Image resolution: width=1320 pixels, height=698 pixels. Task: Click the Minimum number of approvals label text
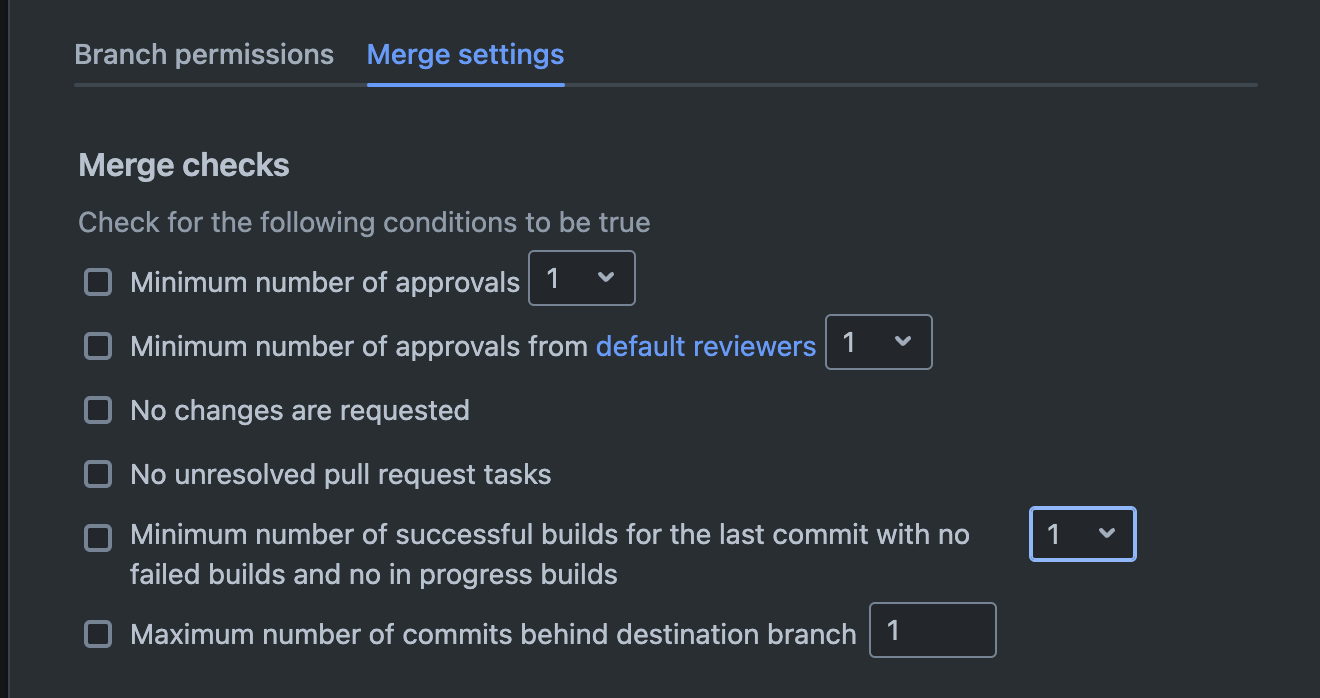pos(325,282)
